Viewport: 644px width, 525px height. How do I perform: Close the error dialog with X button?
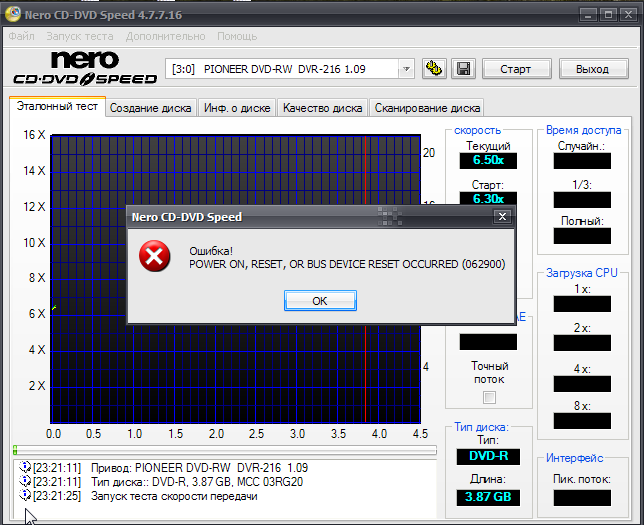(502, 216)
